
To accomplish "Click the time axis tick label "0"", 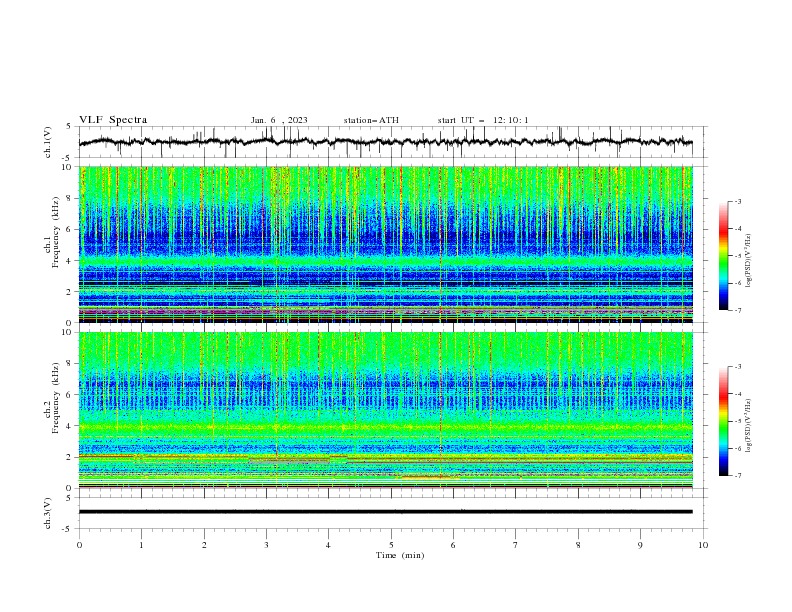I will point(79,545).
